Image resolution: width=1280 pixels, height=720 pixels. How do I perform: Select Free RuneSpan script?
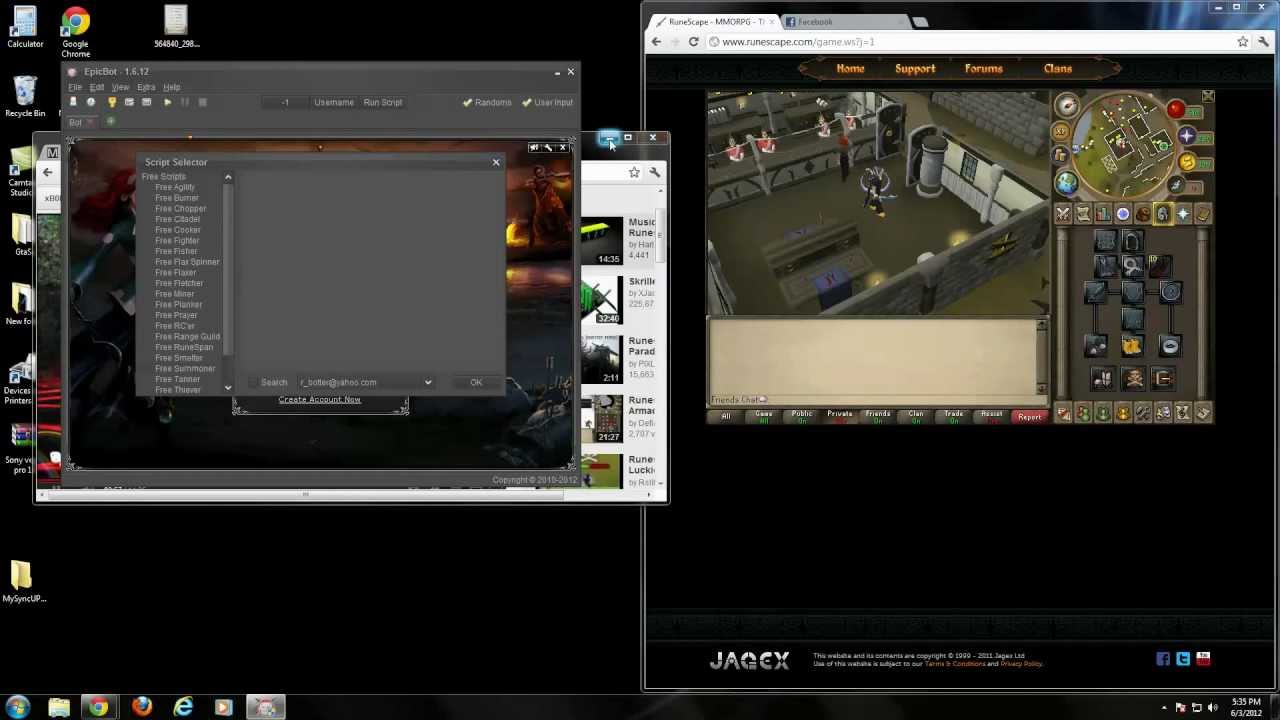184,347
